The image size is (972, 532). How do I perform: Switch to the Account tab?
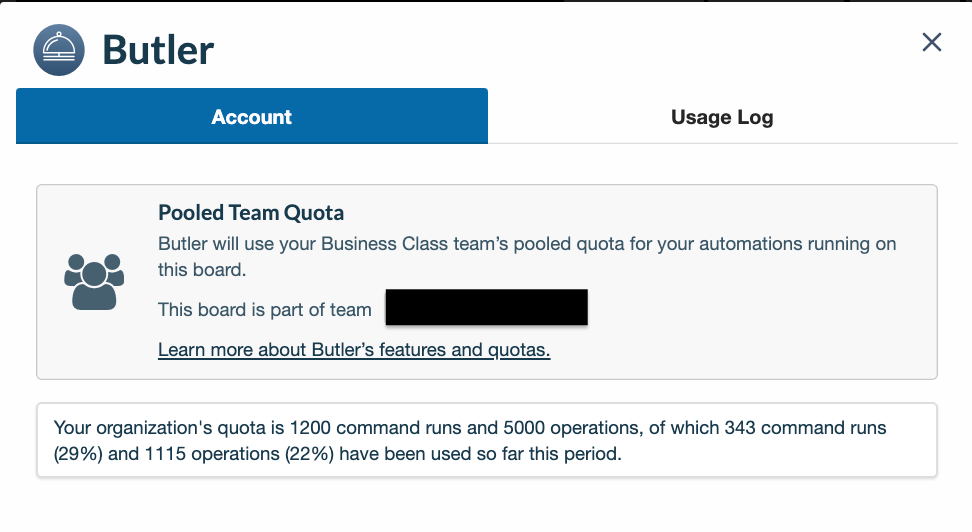point(252,116)
